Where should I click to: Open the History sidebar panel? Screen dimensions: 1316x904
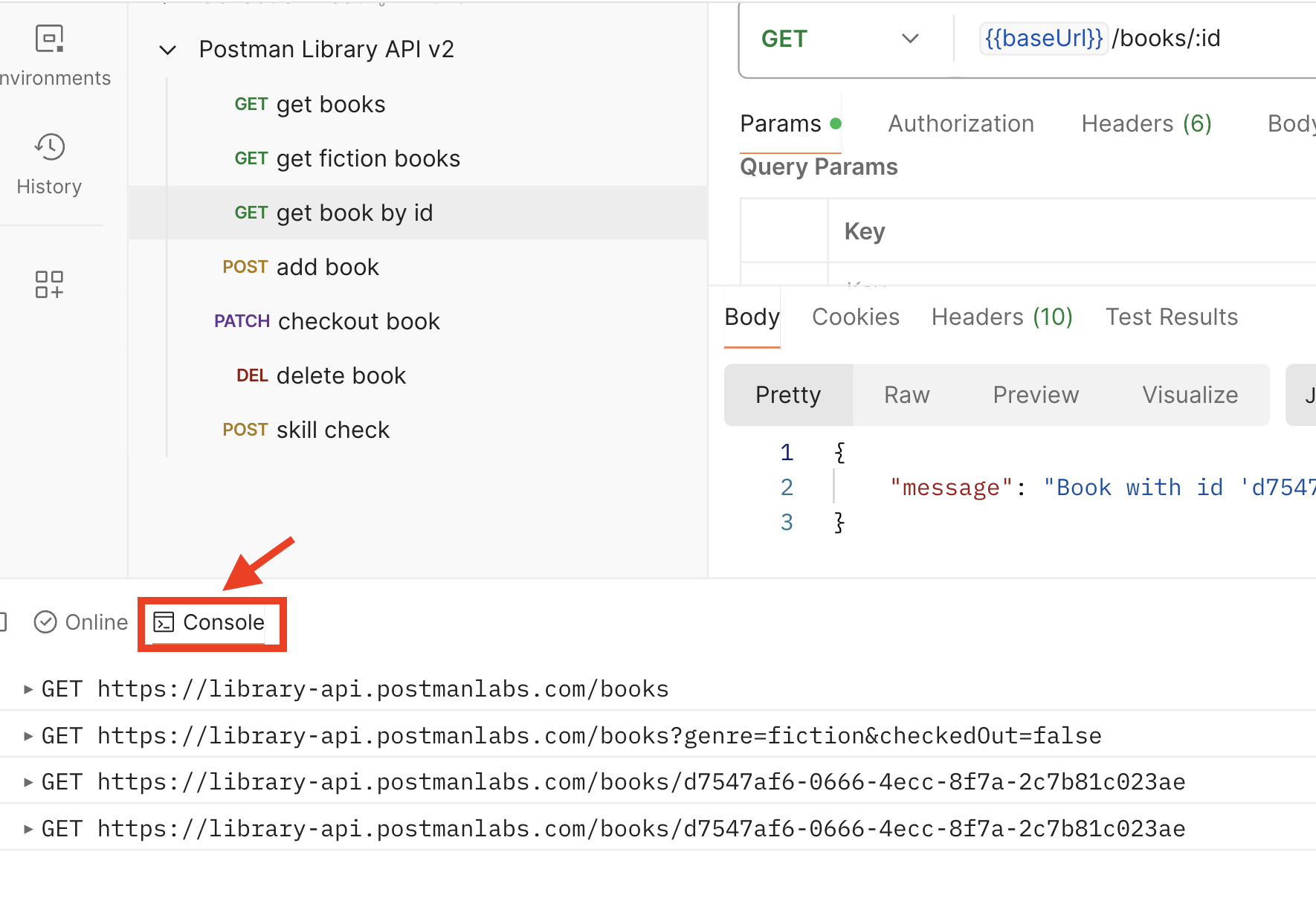coord(48,164)
